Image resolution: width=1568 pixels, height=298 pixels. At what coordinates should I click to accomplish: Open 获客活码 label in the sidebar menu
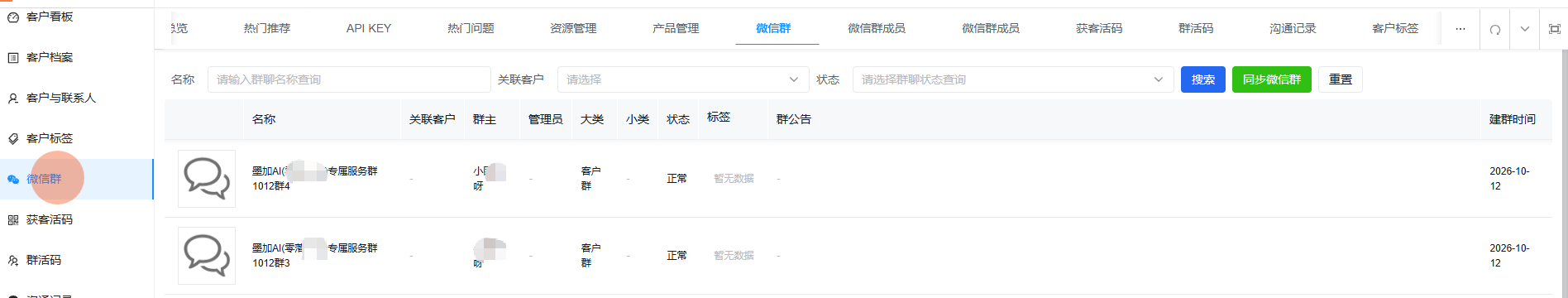click(x=50, y=219)
